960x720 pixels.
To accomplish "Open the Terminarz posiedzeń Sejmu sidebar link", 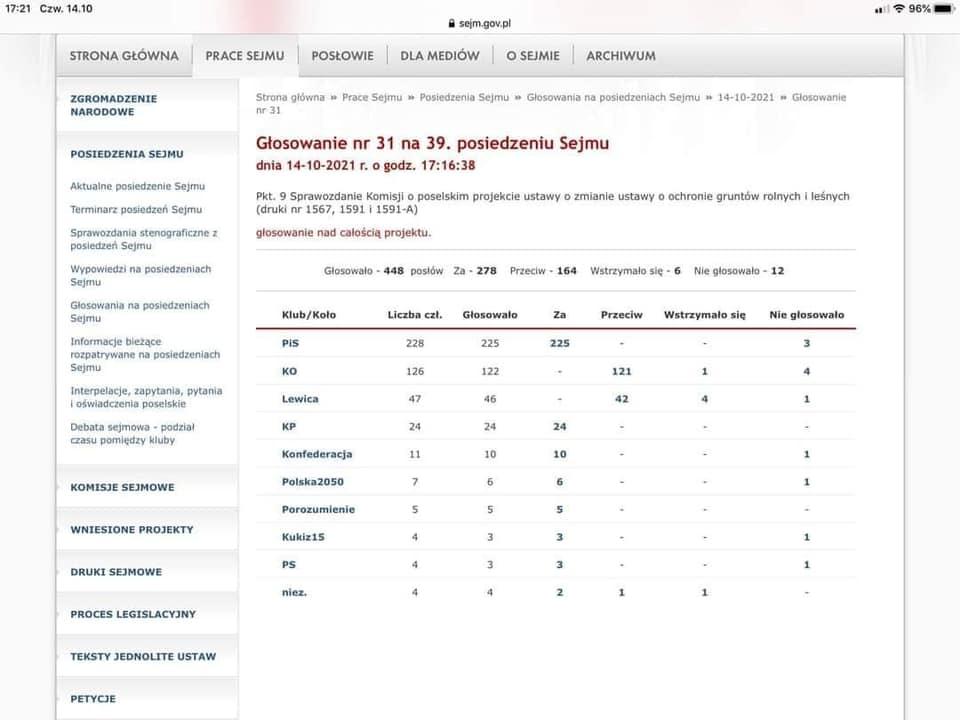I will pos(136,209).
